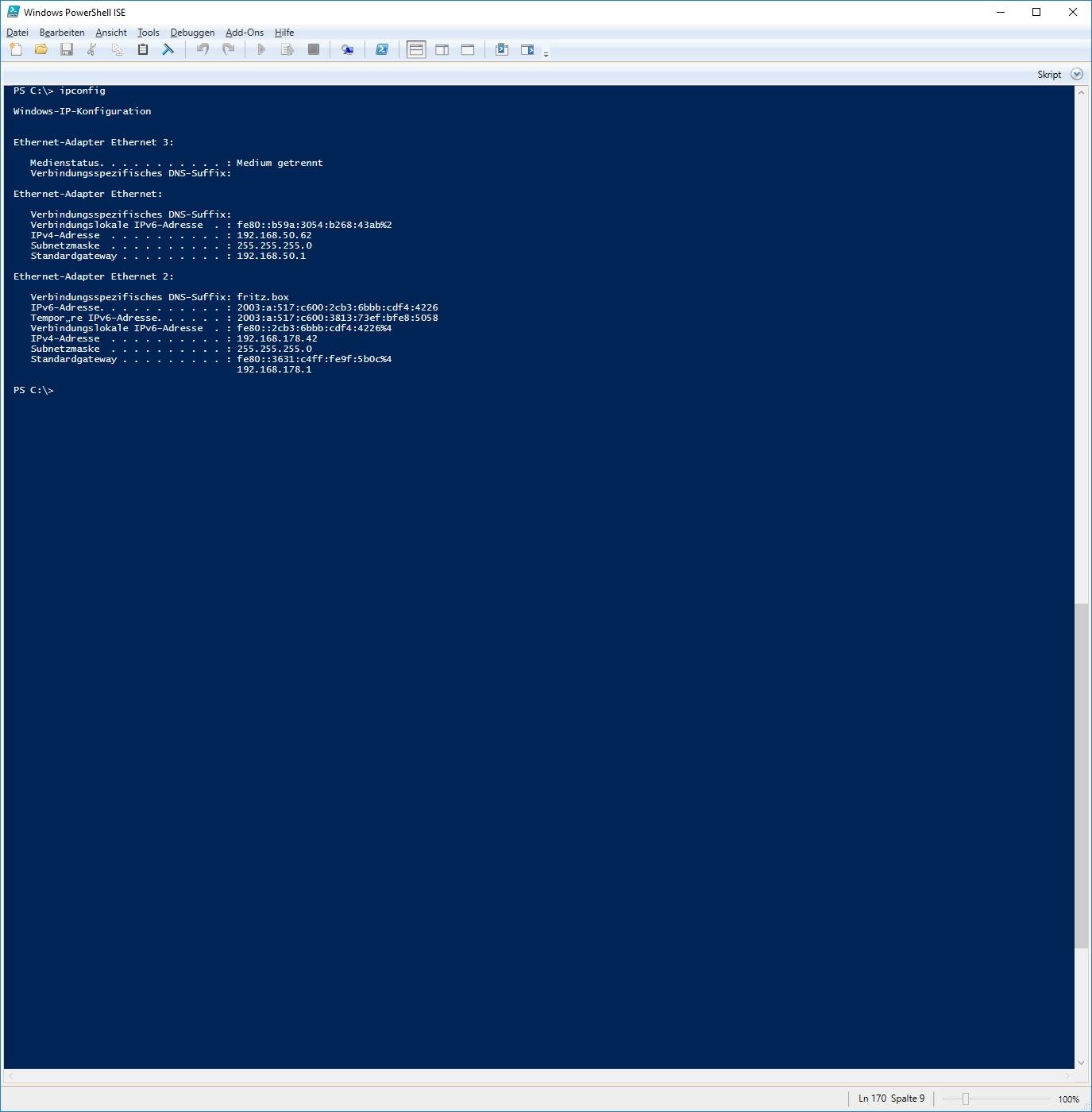Viewport: 1092px width, 1112px height.
Task: Click temporary IPv6 address ending bfe8:5058
Action: tap(338, 318)
